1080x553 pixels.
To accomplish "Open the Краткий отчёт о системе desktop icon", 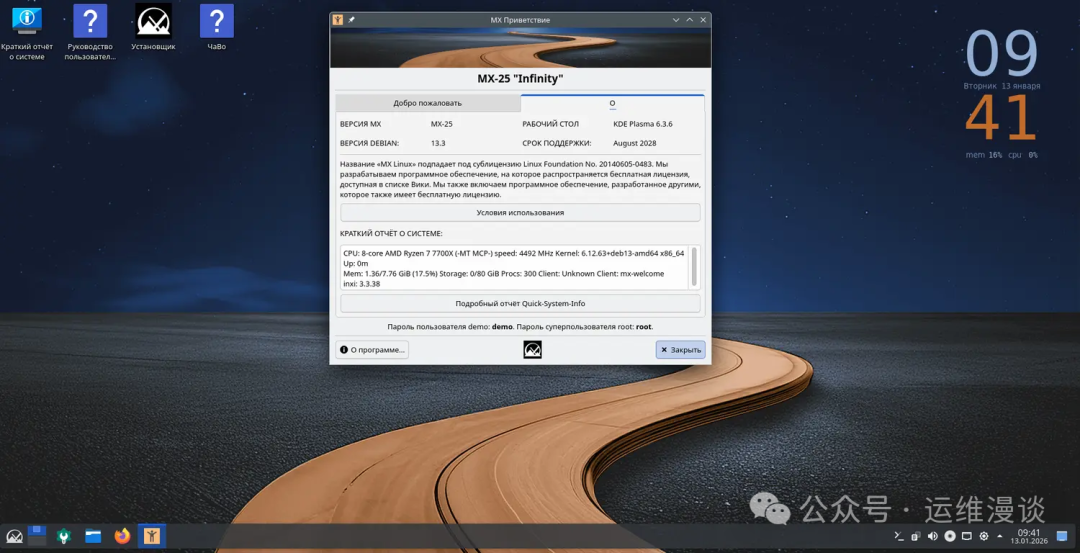I will [x=27, y=32].
